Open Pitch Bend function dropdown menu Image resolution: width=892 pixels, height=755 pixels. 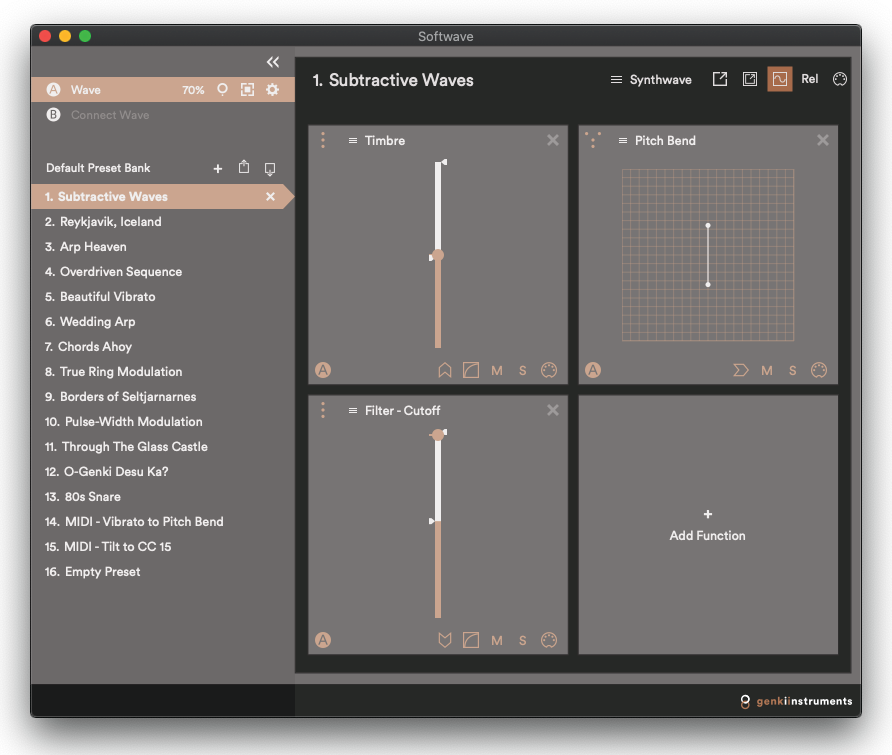coord(657,141)
